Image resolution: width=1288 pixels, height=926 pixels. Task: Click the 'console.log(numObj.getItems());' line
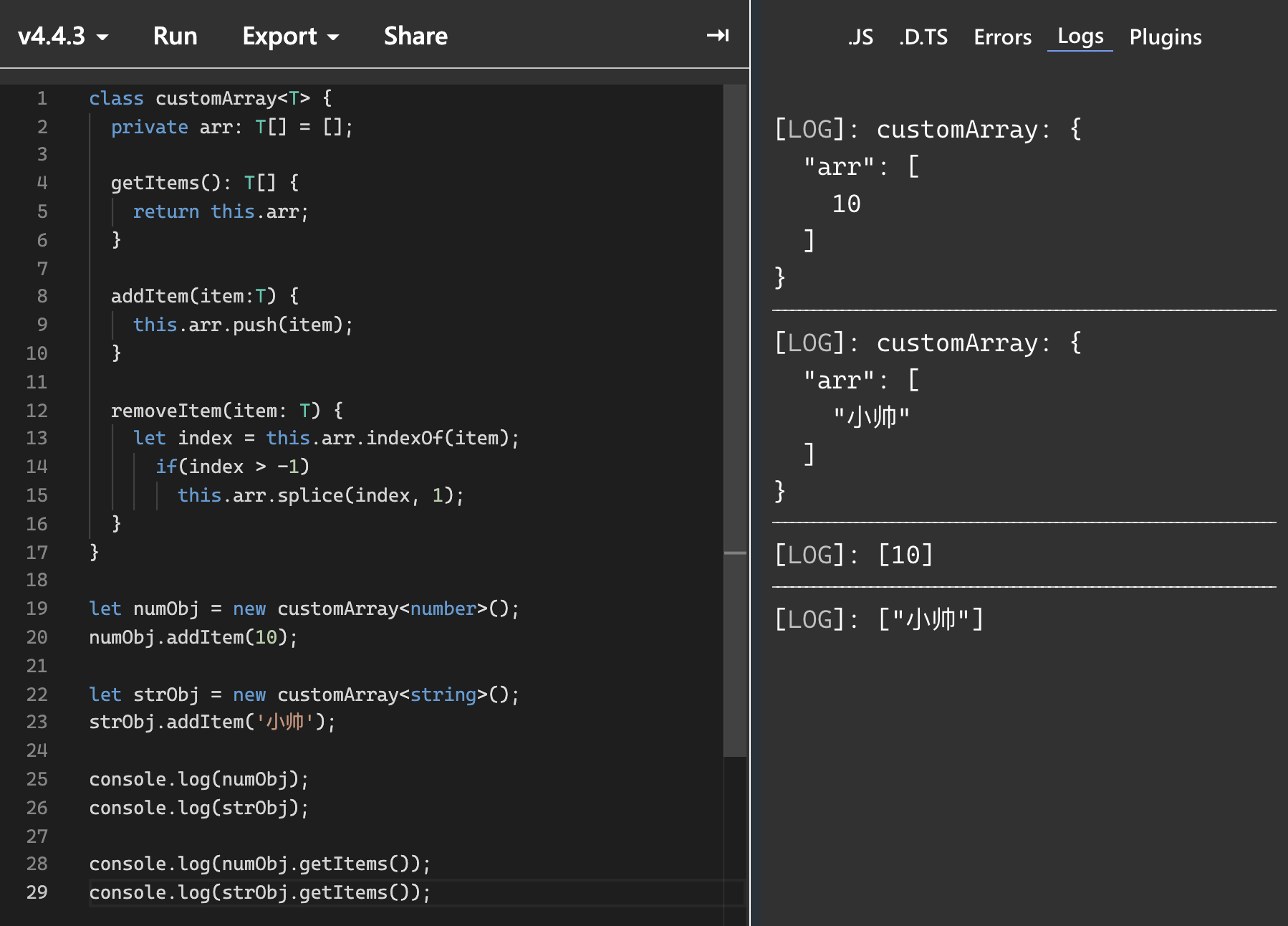tap(260, 864)
